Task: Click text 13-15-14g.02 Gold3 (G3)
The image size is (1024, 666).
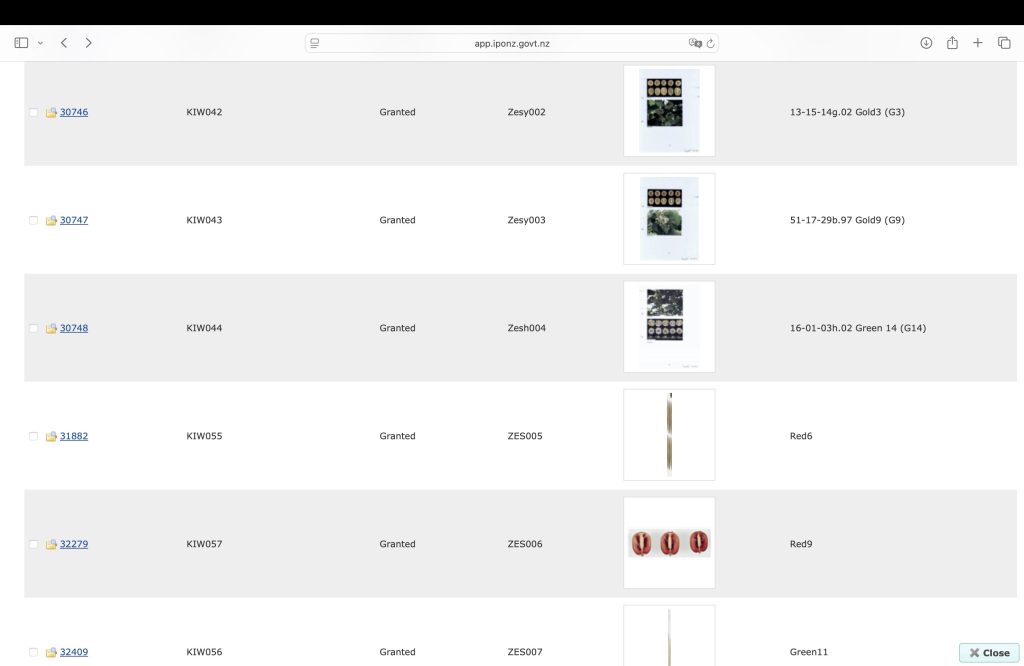Action: coord(847,112)
